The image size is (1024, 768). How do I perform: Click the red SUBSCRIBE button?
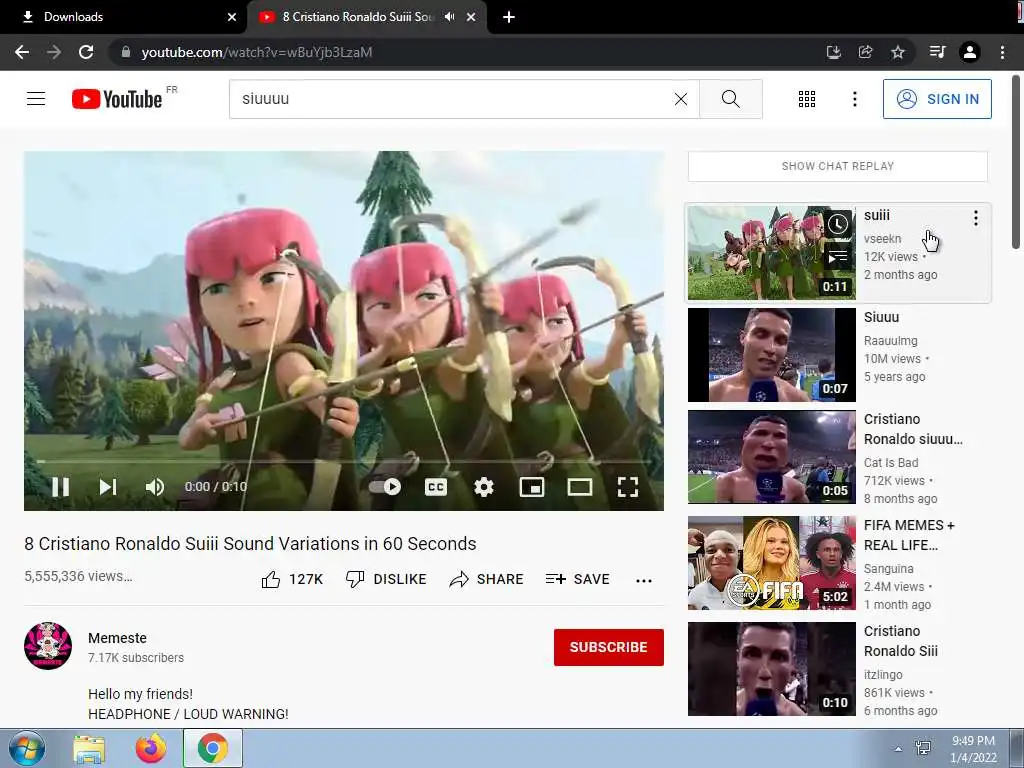(x=609, y=647)
